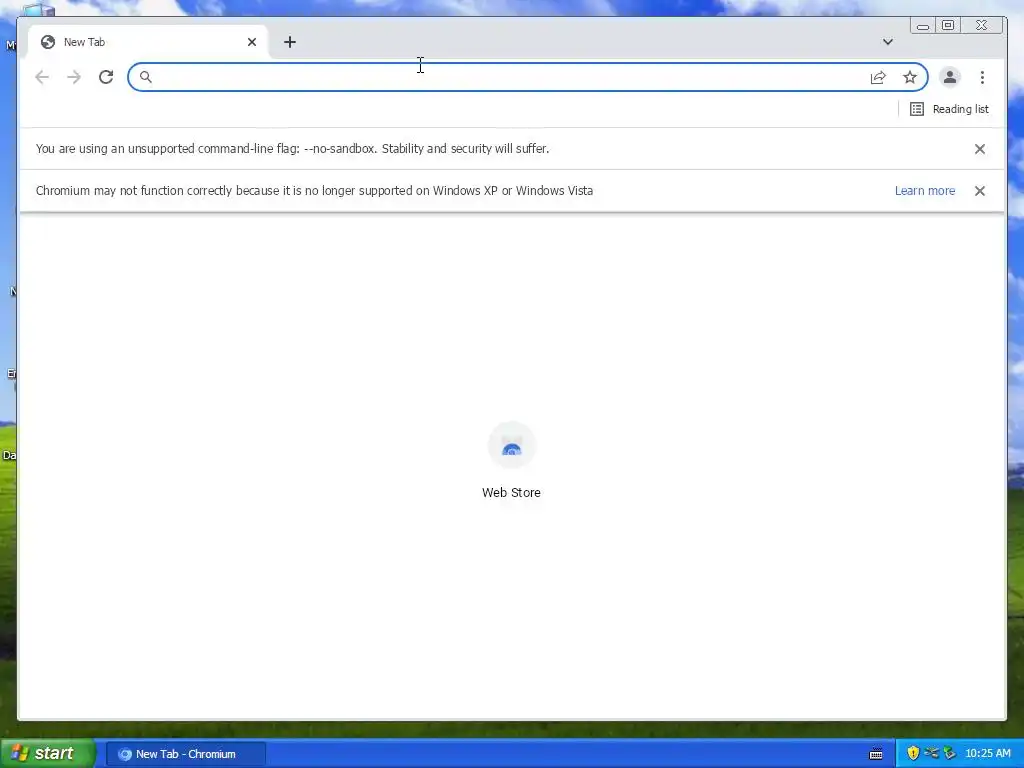Click the search magnifier in address bar
Viewport: 1024px width, 768px height.
(146, 77)
